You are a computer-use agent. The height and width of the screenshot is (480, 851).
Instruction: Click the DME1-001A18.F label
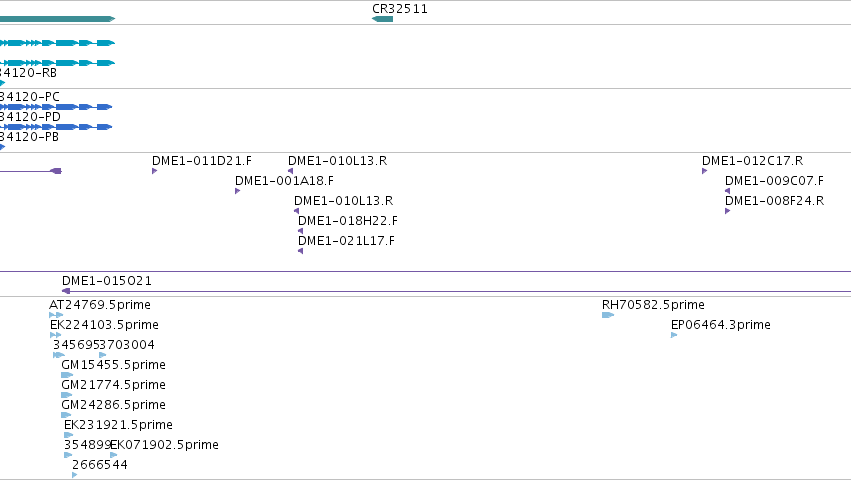[284, 181]
